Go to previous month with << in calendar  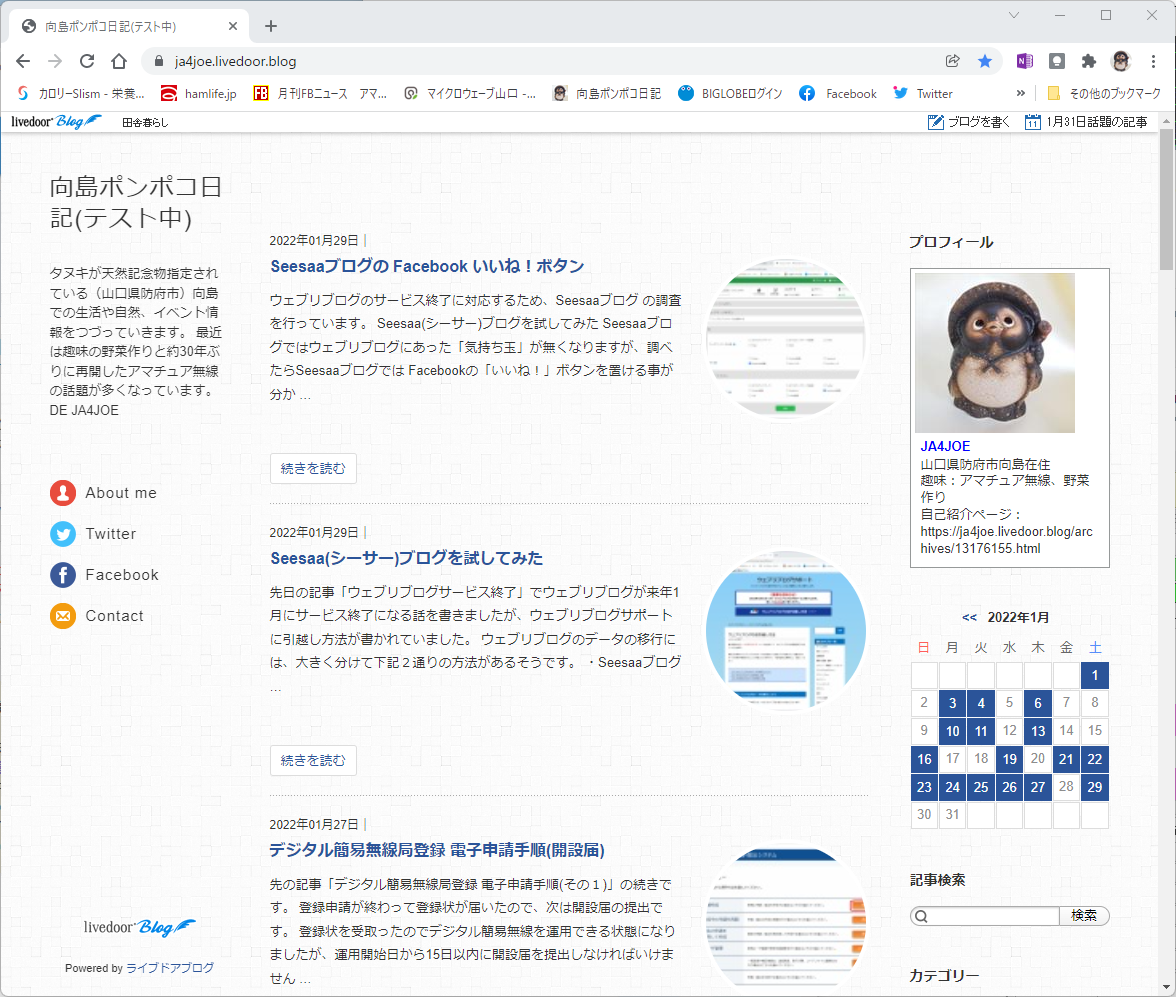[x=969, y=617]
